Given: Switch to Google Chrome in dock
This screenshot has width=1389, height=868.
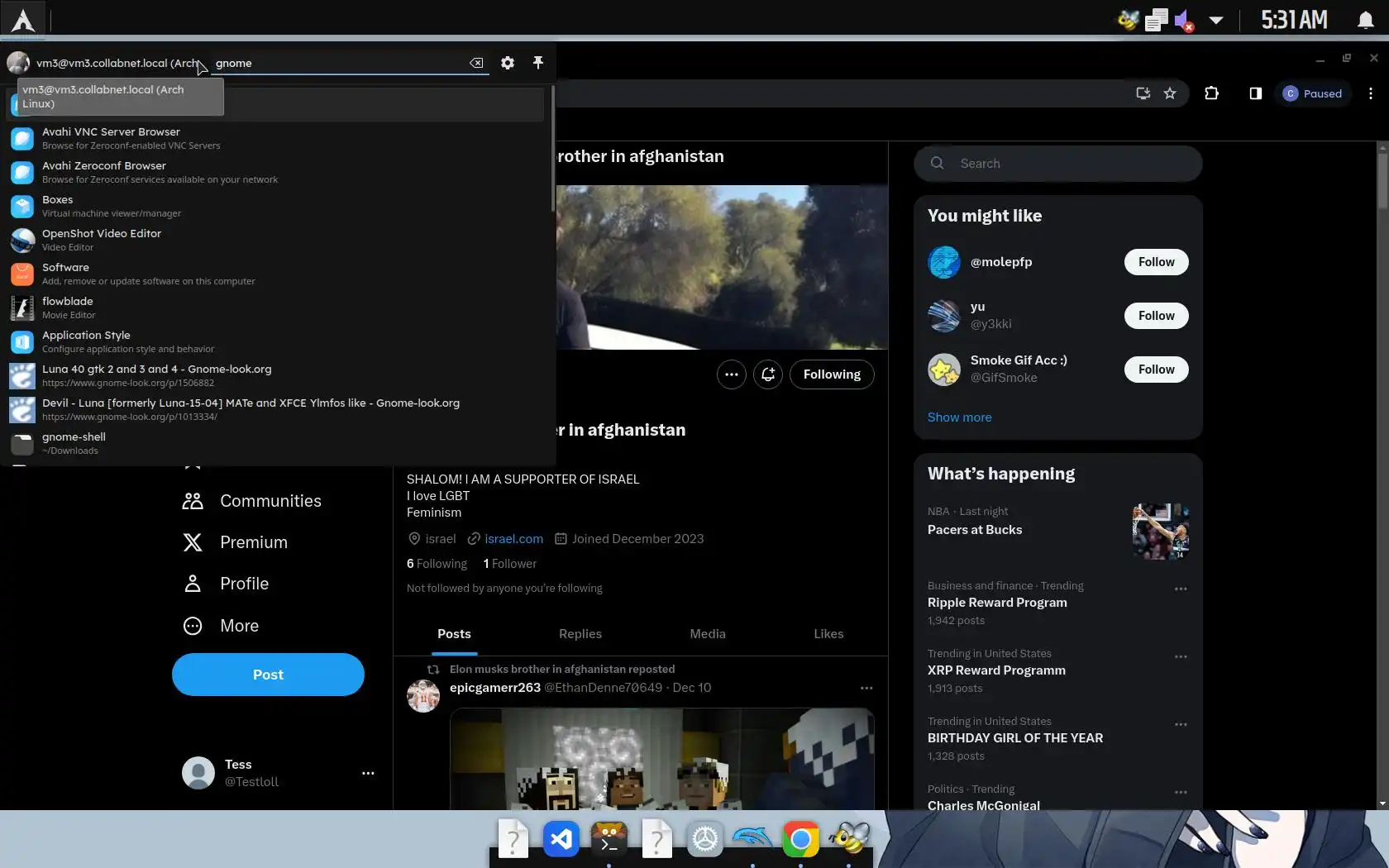Looking at the screenshot, I should coord(800,840).
